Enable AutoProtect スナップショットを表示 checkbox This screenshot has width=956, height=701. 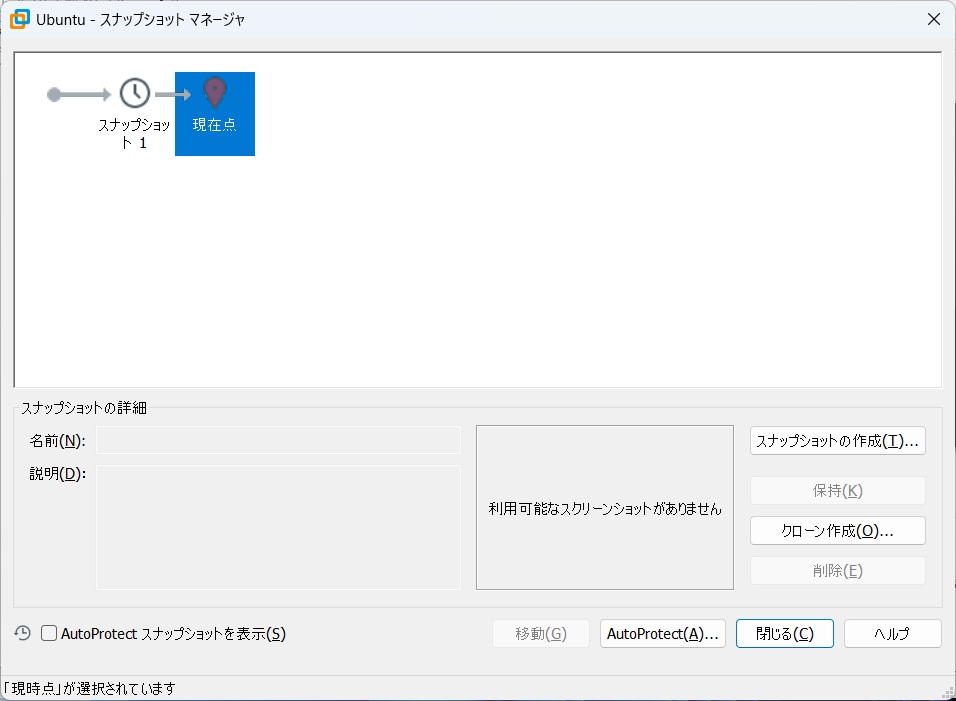click(49, 633)
